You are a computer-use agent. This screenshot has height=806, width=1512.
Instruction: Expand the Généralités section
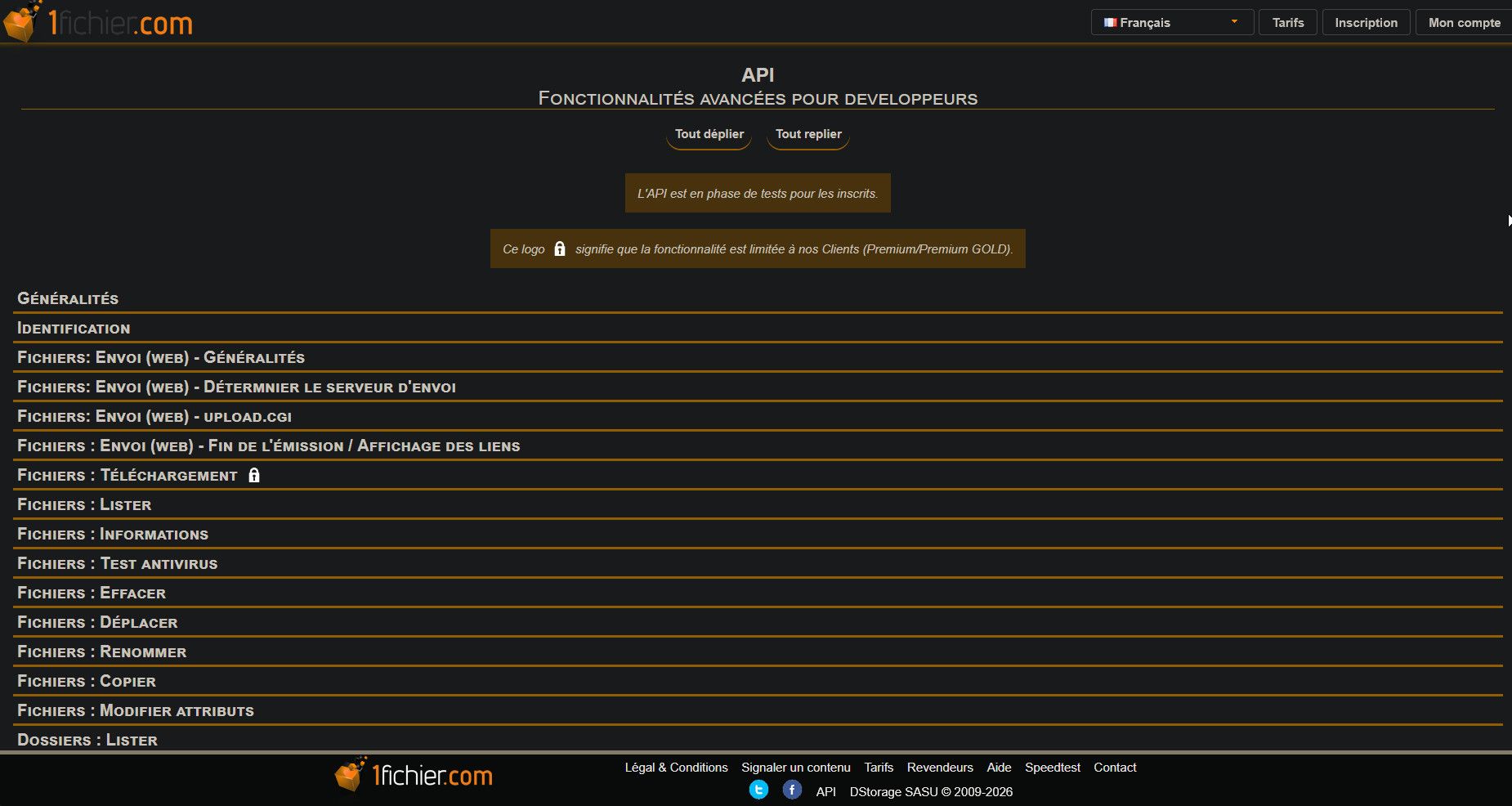[x=68, y=299]
